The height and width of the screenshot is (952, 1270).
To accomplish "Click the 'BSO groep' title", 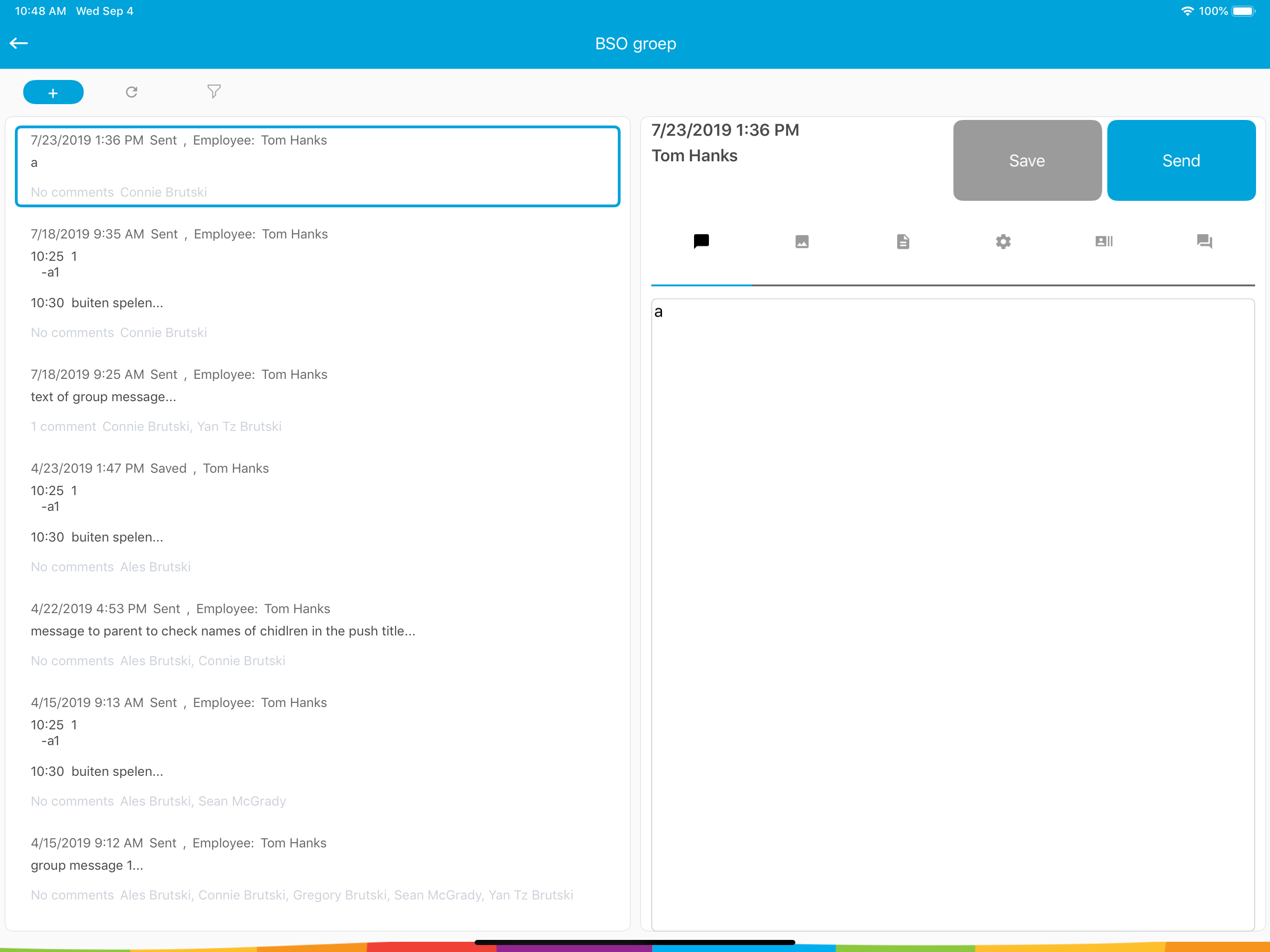I will [x=635, y=44].
